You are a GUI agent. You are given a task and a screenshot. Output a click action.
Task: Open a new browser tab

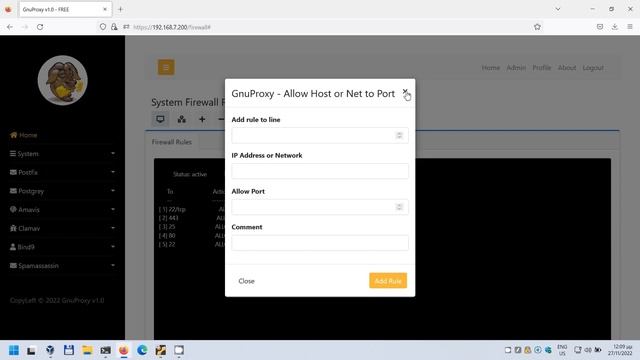(x=120, y=9)
